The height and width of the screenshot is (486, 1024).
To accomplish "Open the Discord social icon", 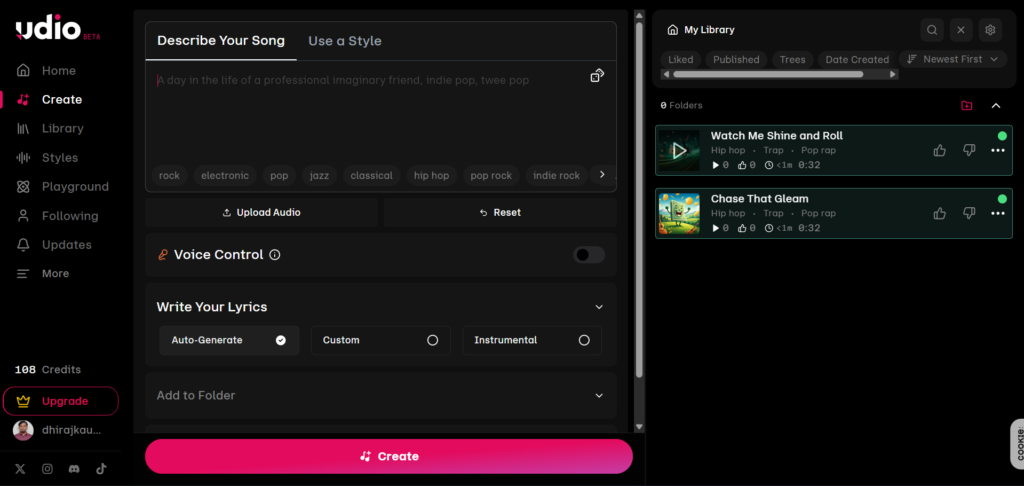I will click(74, 469).
